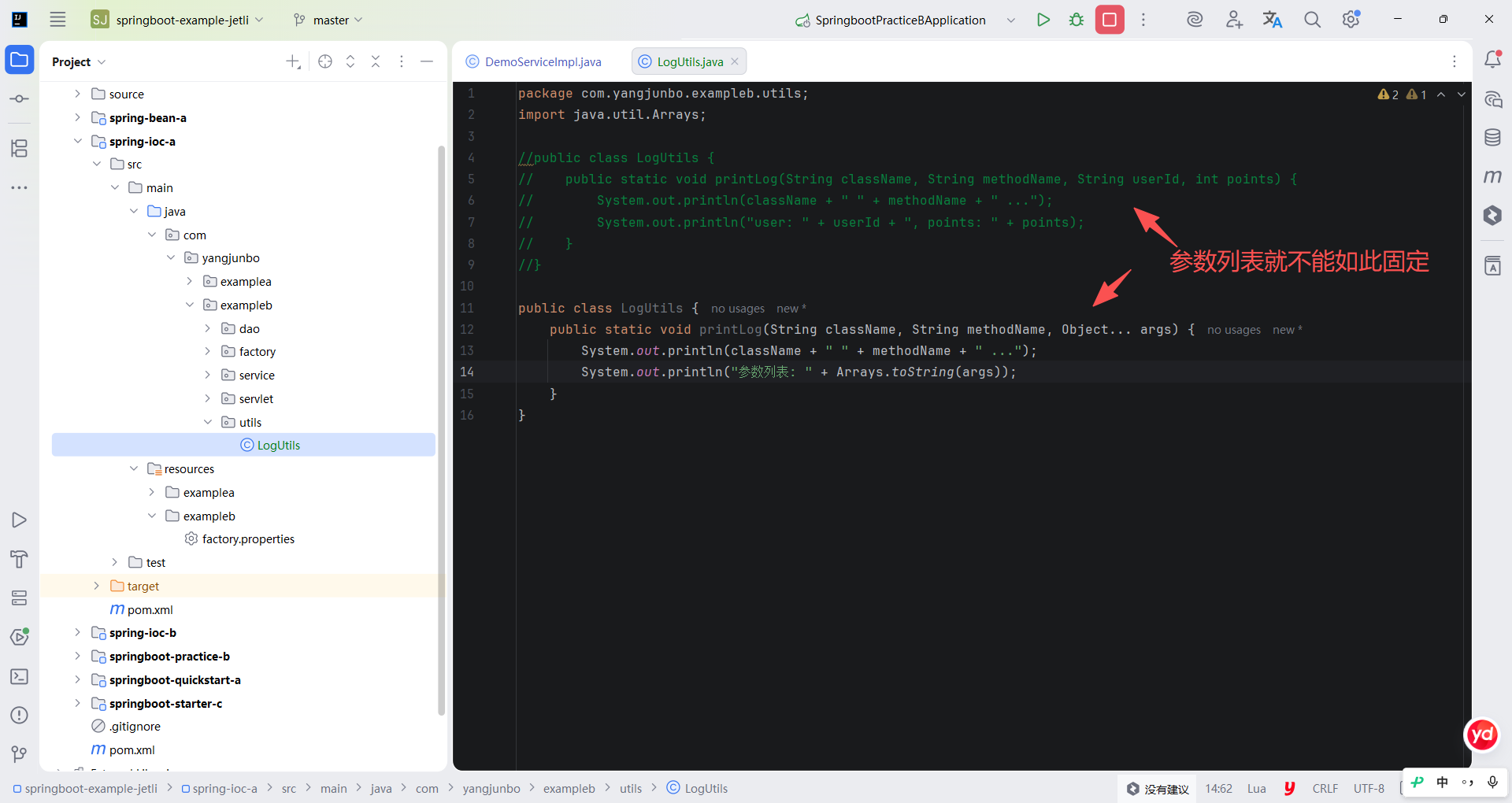
Task: Open the Structure tool window icon
Action: pos(20,148)
